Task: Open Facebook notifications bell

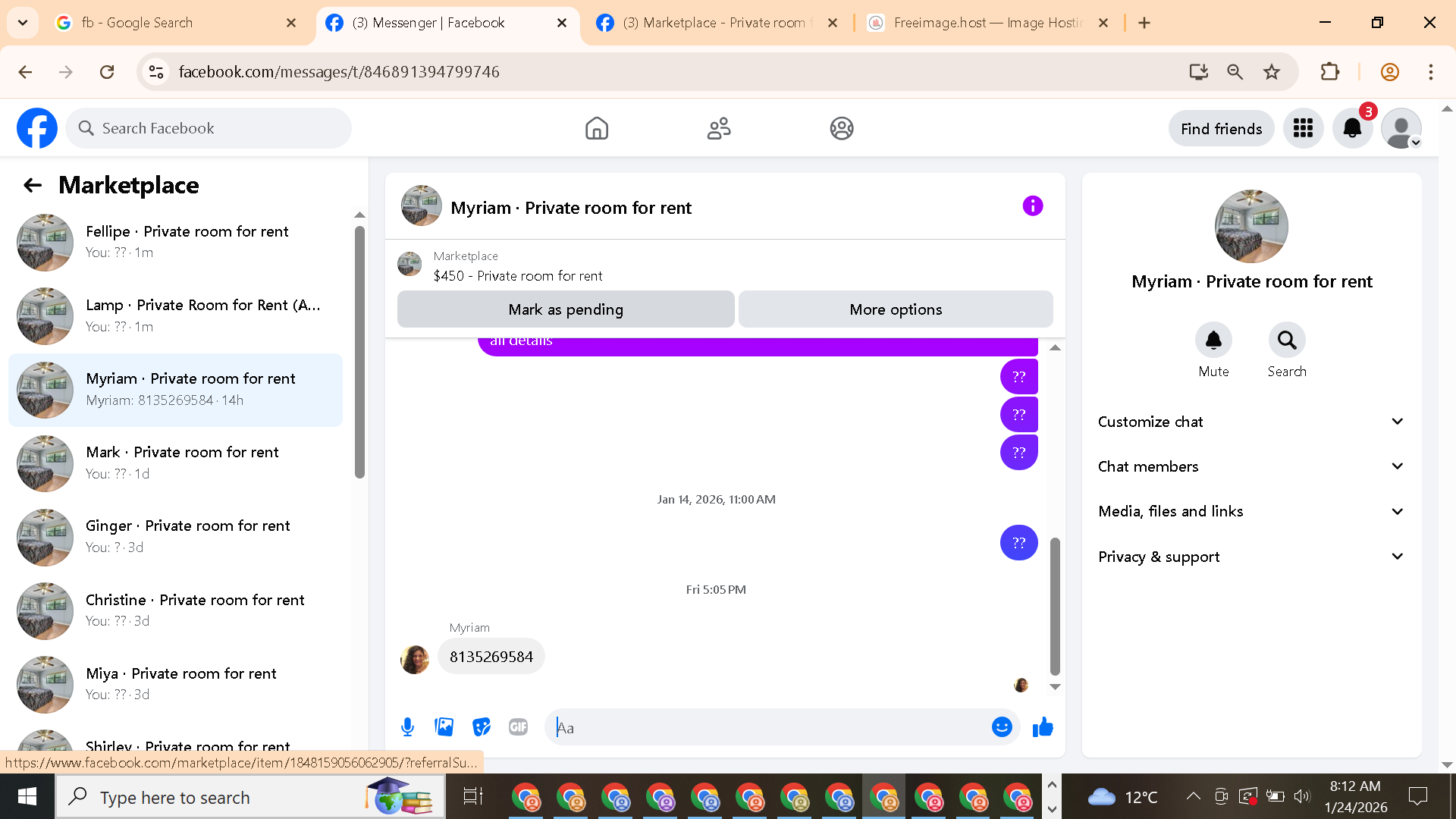Action: coord(1352,128)
